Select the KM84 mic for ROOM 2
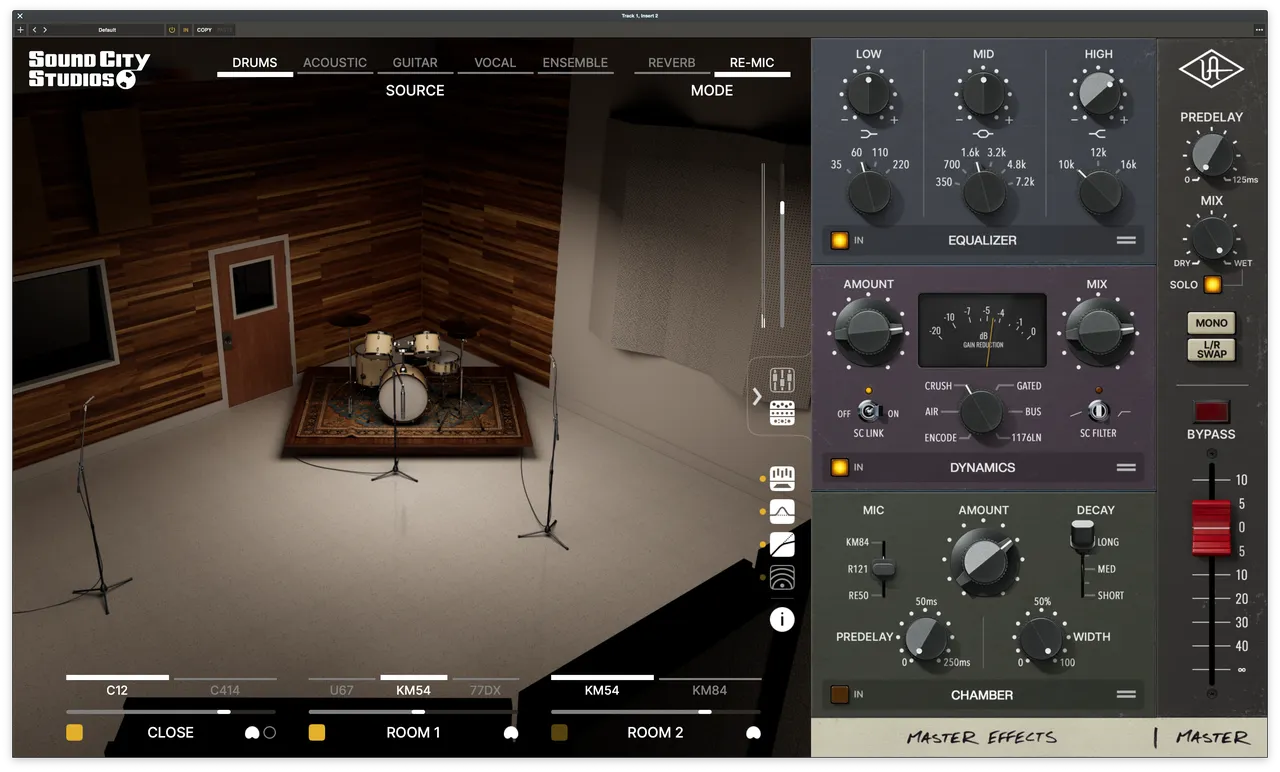 point(710,690)
